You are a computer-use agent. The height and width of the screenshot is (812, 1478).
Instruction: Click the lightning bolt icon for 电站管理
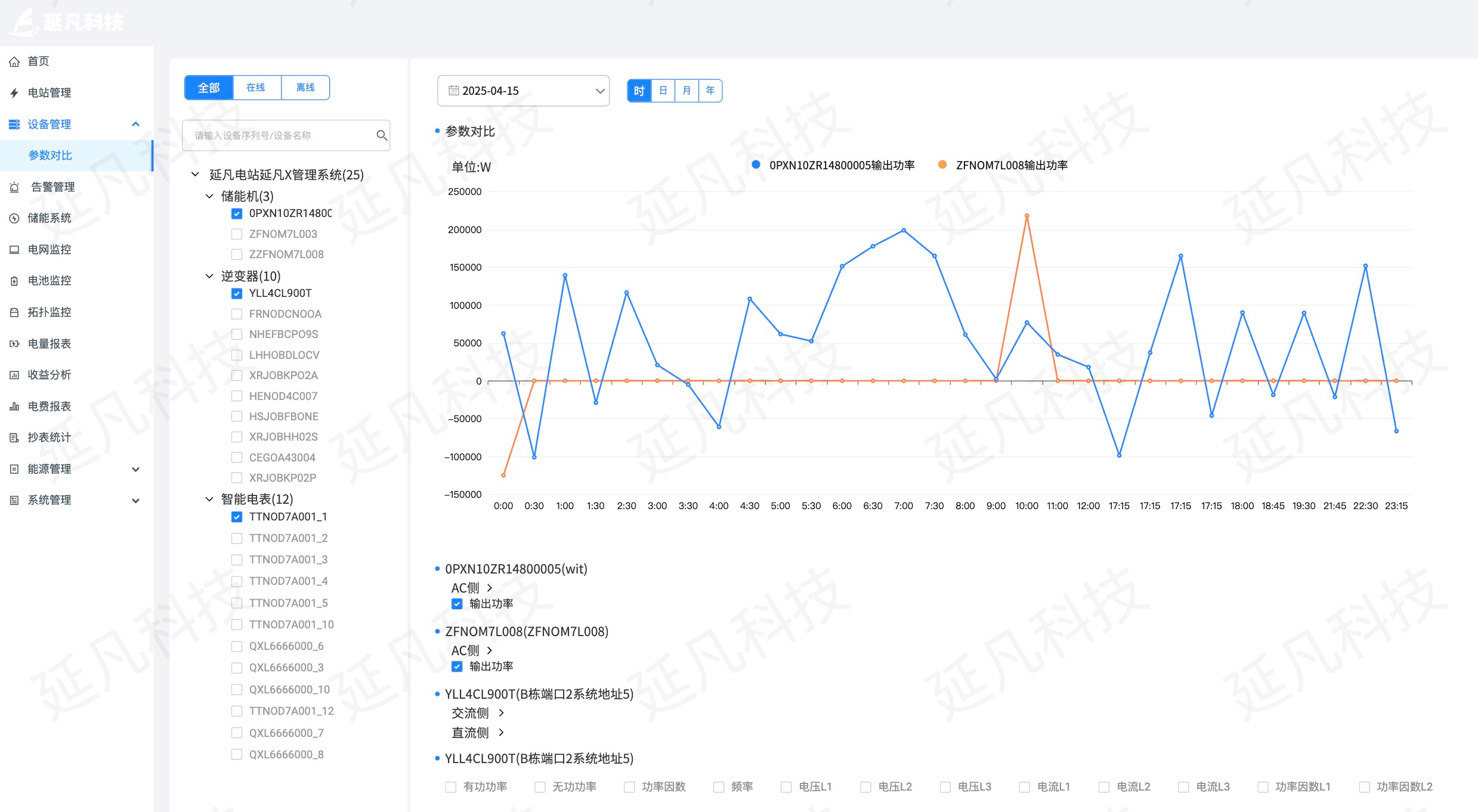pyautogui.click(x=14, y=93)
